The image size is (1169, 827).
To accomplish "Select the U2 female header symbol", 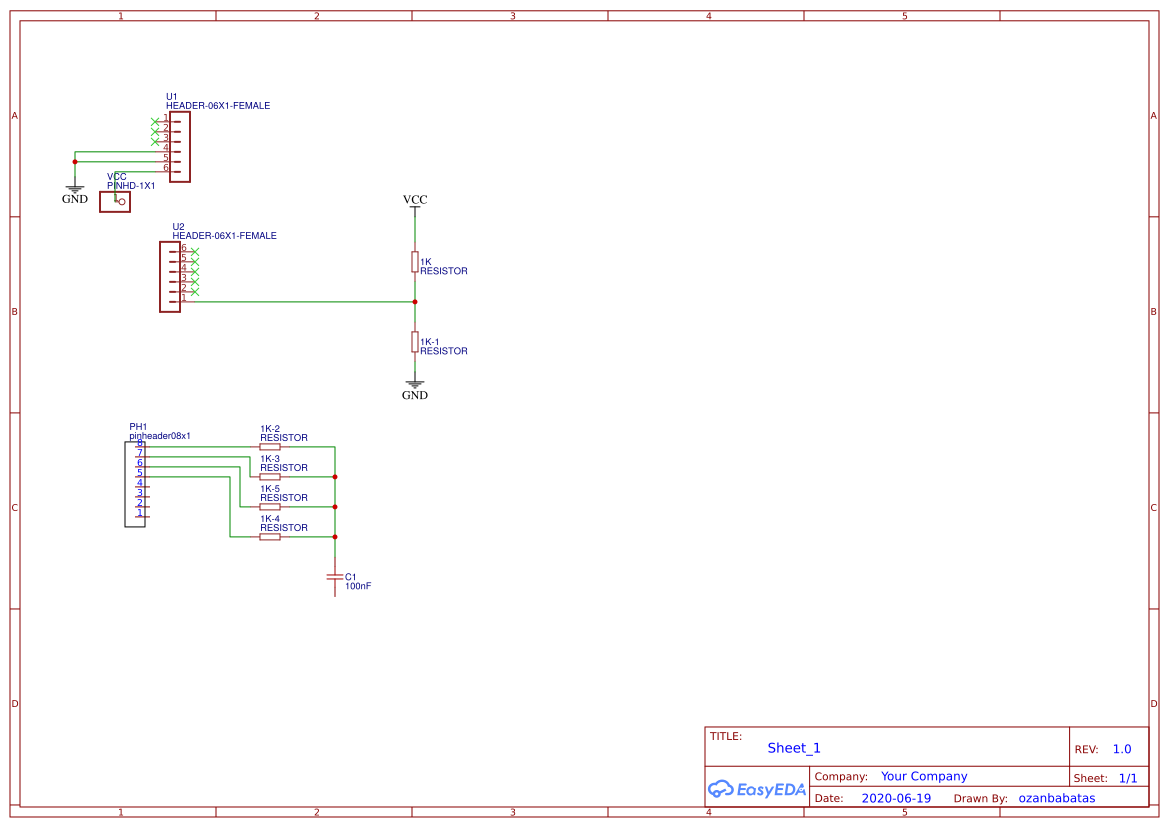I will click(x=169, y=277).
